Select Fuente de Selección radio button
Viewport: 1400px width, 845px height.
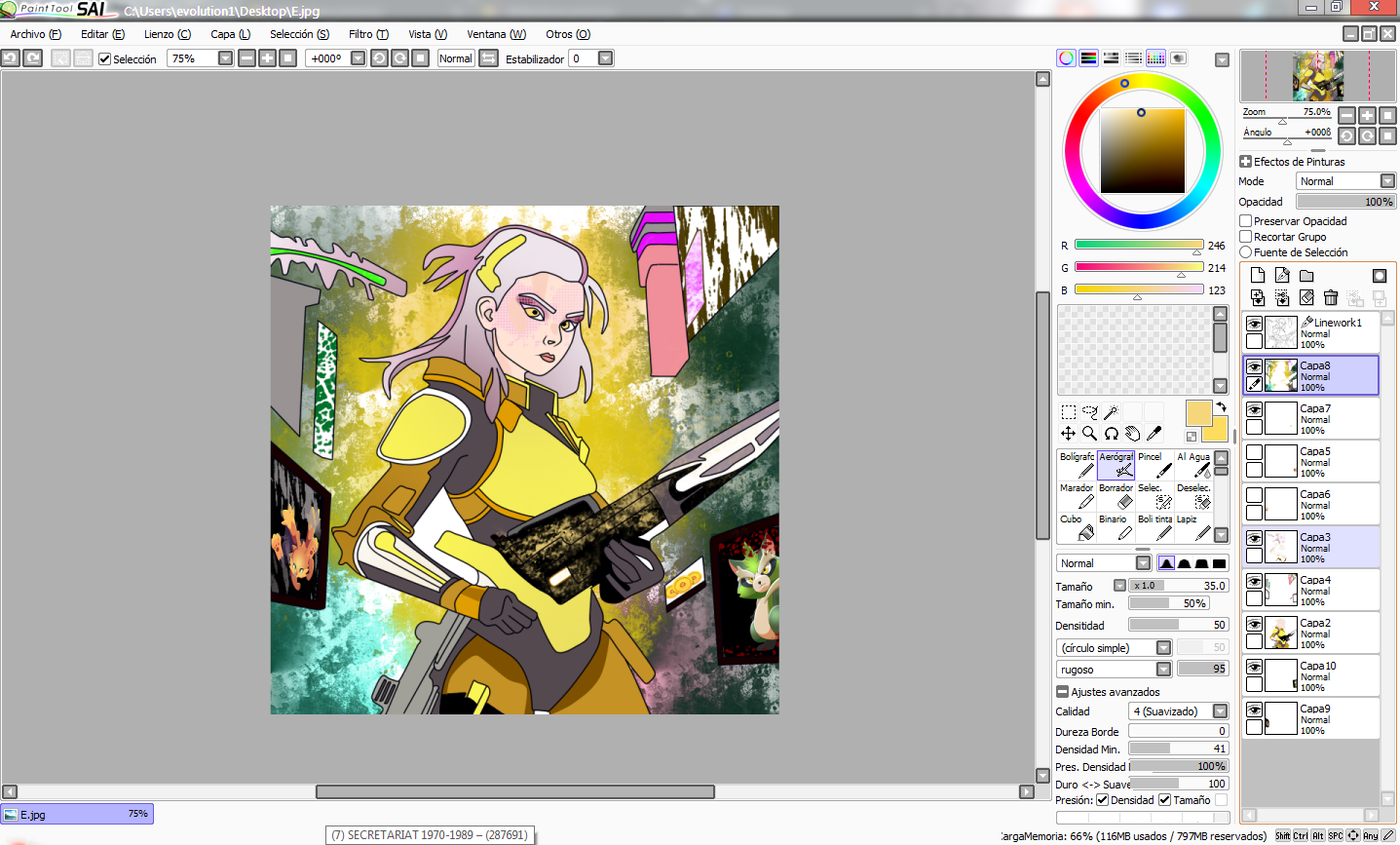pos(1245,252)
